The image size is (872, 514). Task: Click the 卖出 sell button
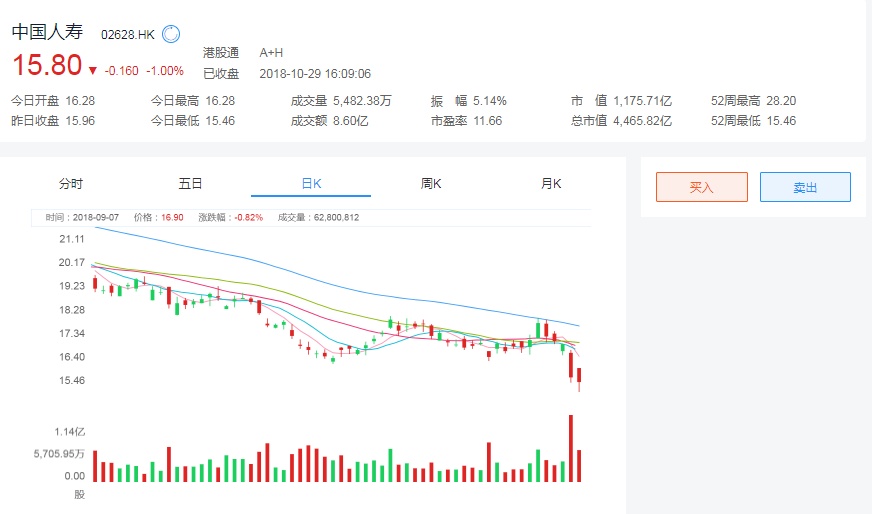tap(805, 187)
